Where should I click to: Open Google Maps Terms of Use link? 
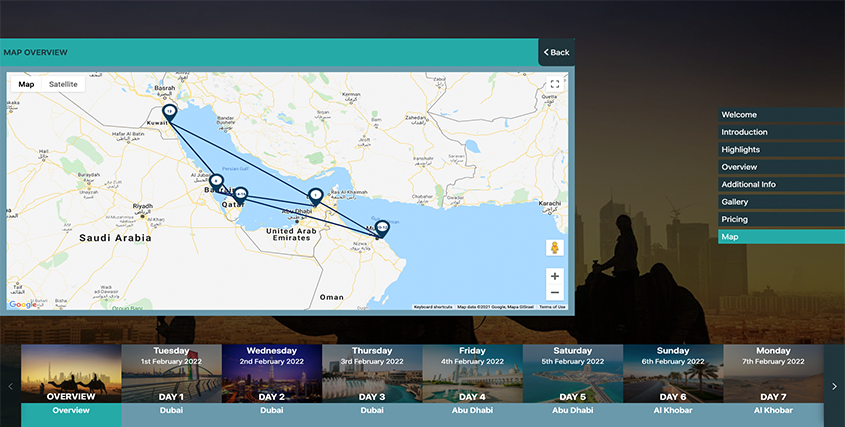(x=552, y=307)
